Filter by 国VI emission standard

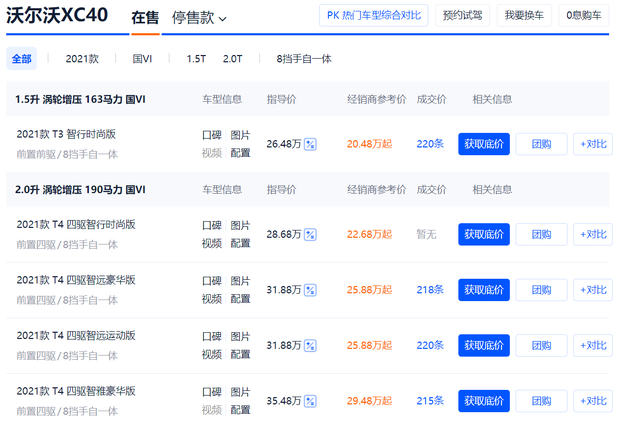pos(142,59)
